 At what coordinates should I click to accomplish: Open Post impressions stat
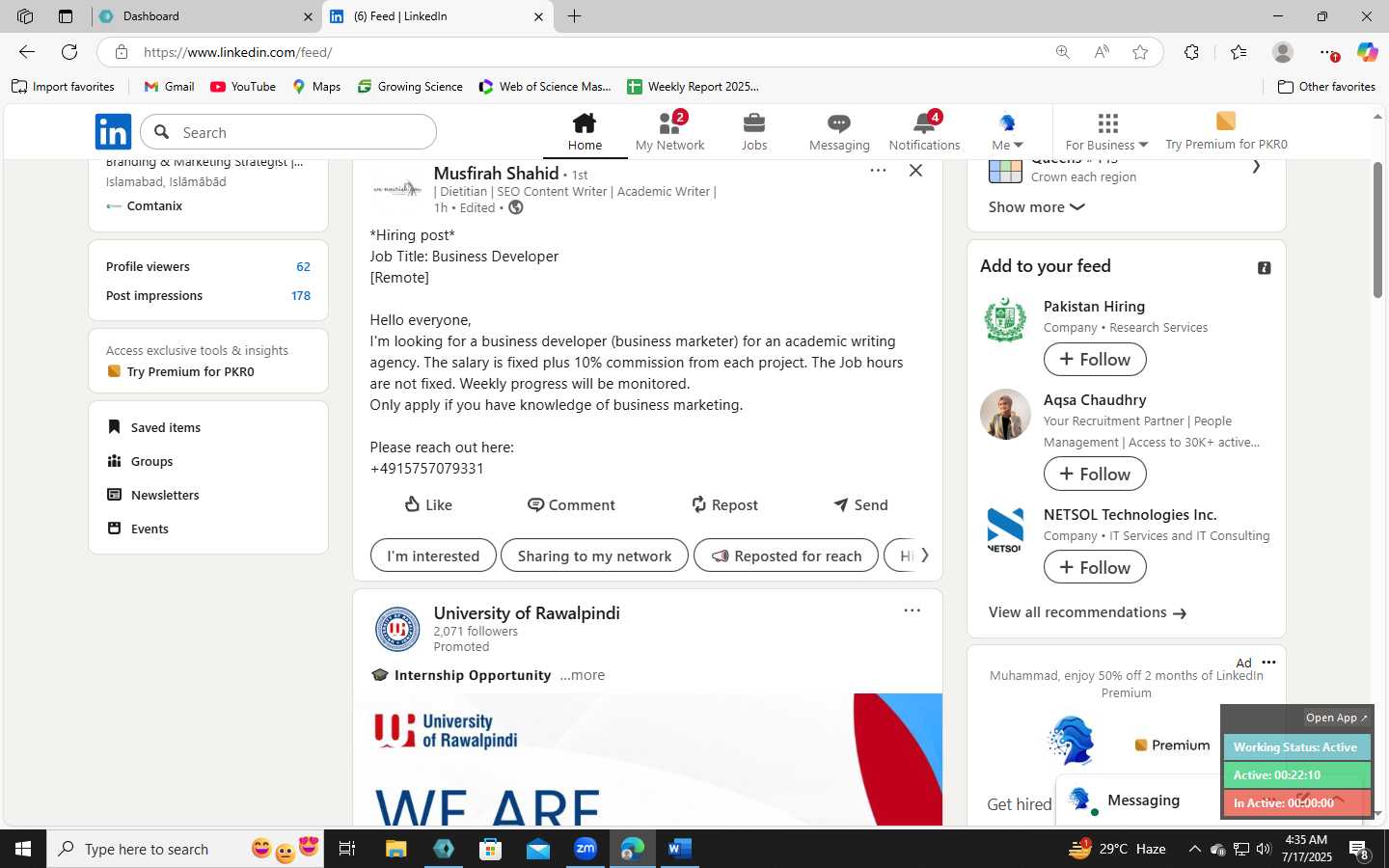point(208,295)
